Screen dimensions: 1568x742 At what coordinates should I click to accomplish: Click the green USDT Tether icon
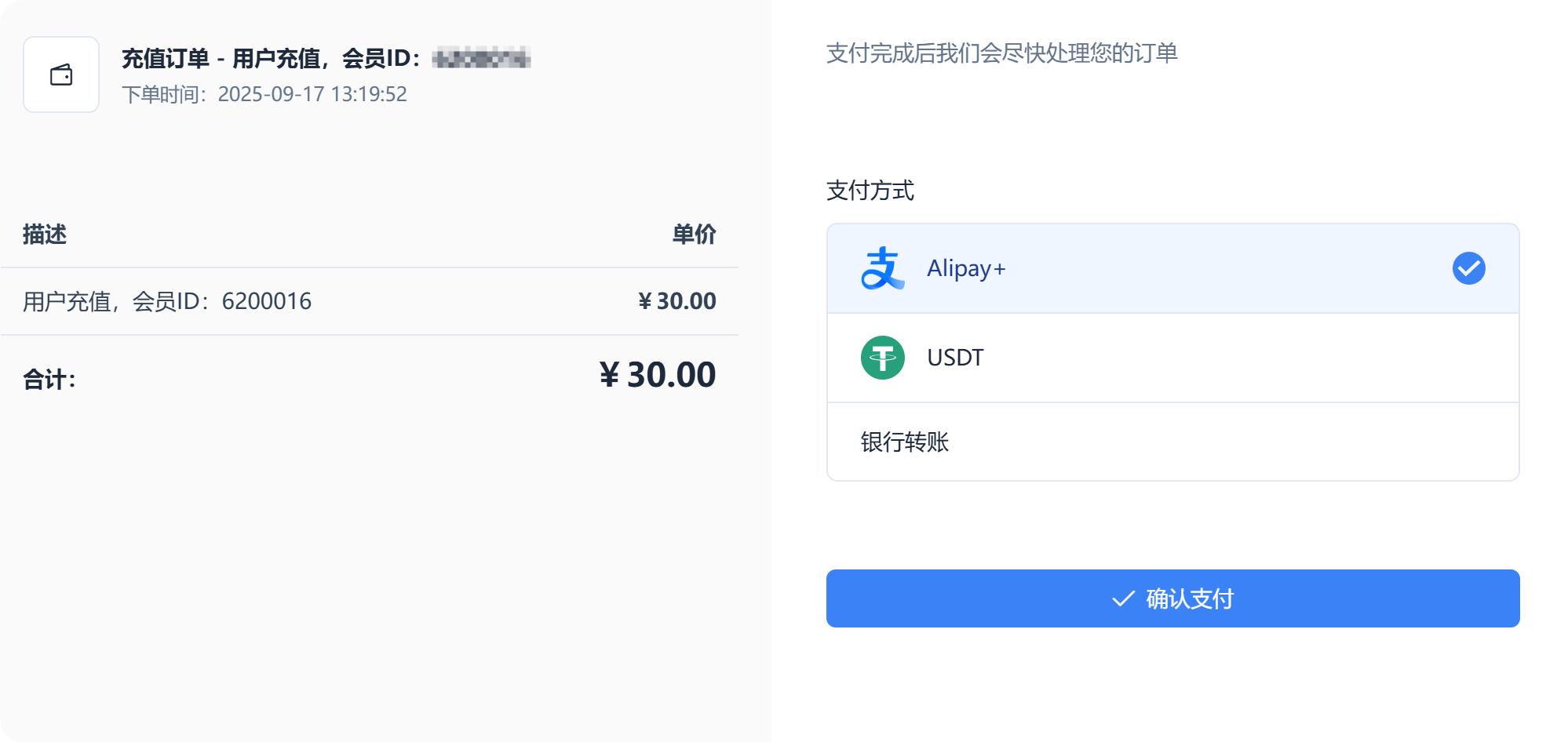click(x=882, y=358)
